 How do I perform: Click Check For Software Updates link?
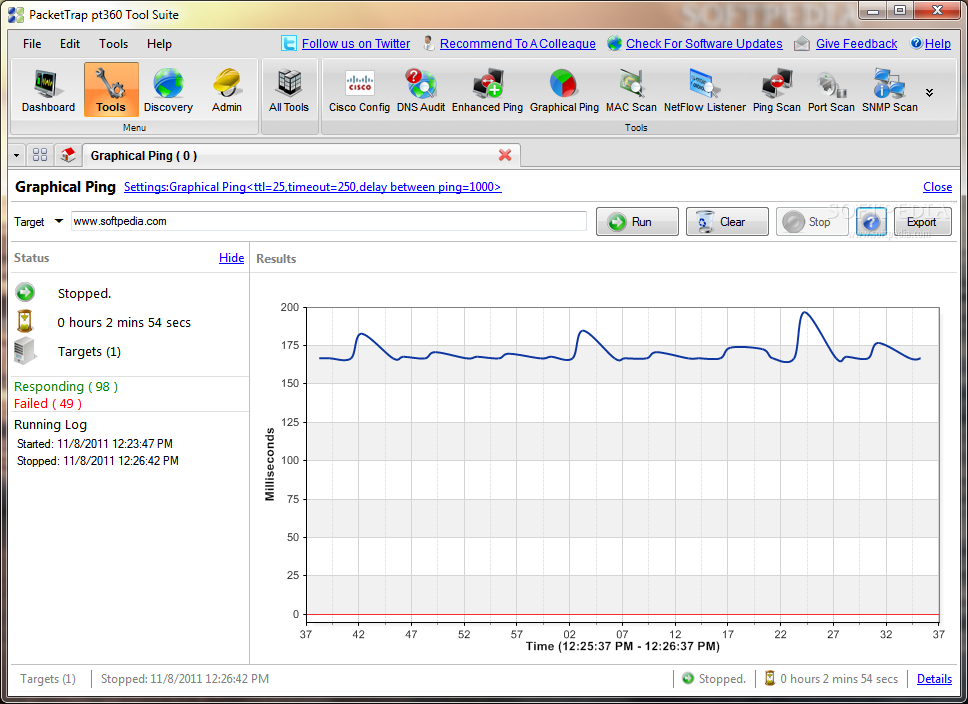[704, 44]
